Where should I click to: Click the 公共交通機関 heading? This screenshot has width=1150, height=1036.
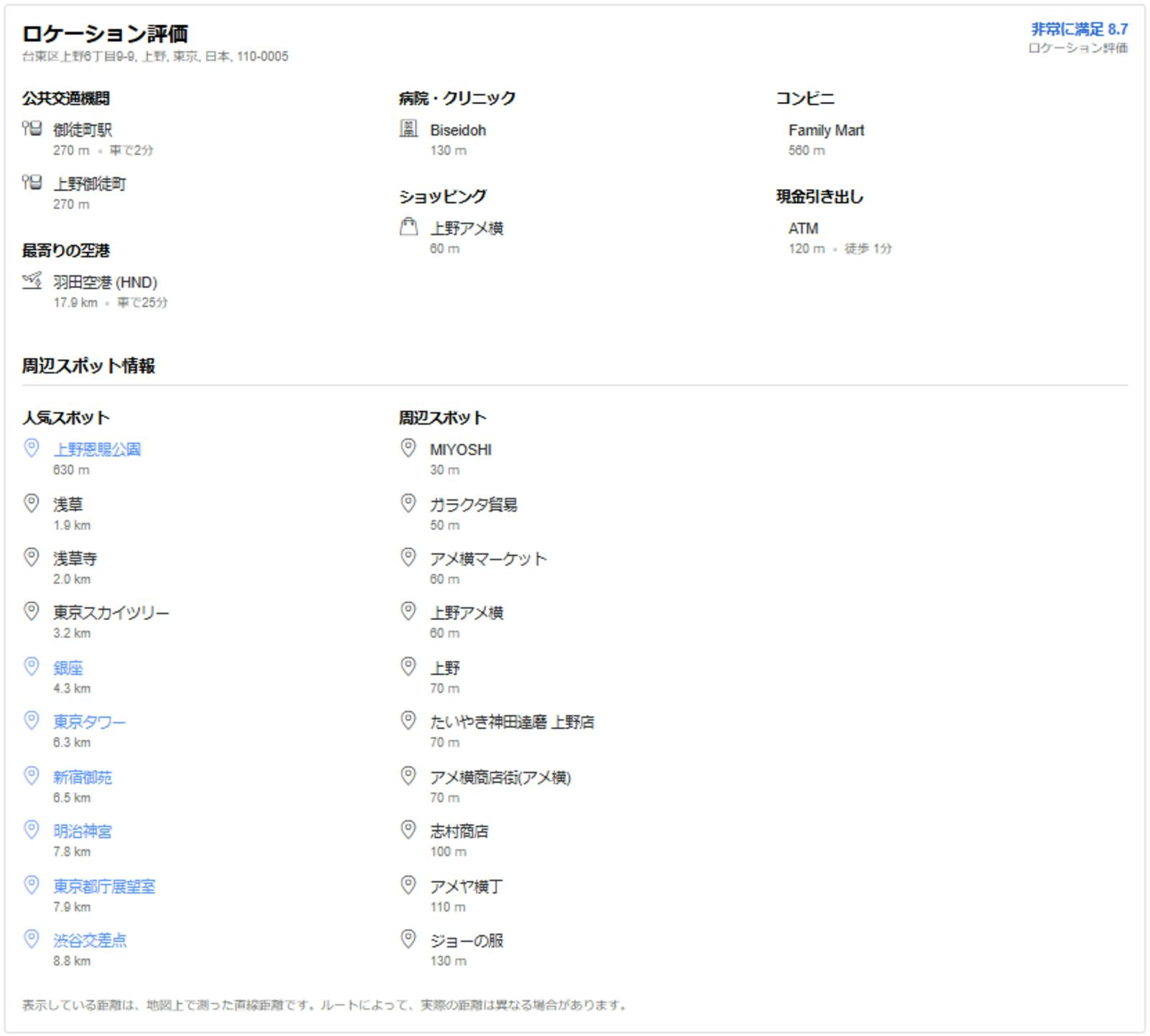click(x=66, y=98)
